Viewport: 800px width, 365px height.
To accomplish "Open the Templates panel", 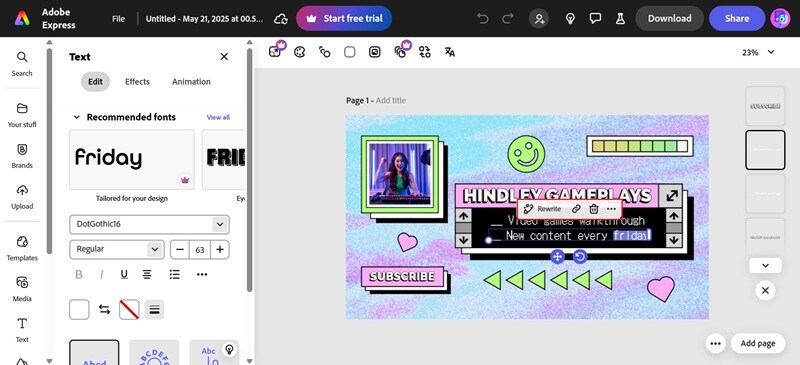I will pyautogui.click(x=22, y=249).
